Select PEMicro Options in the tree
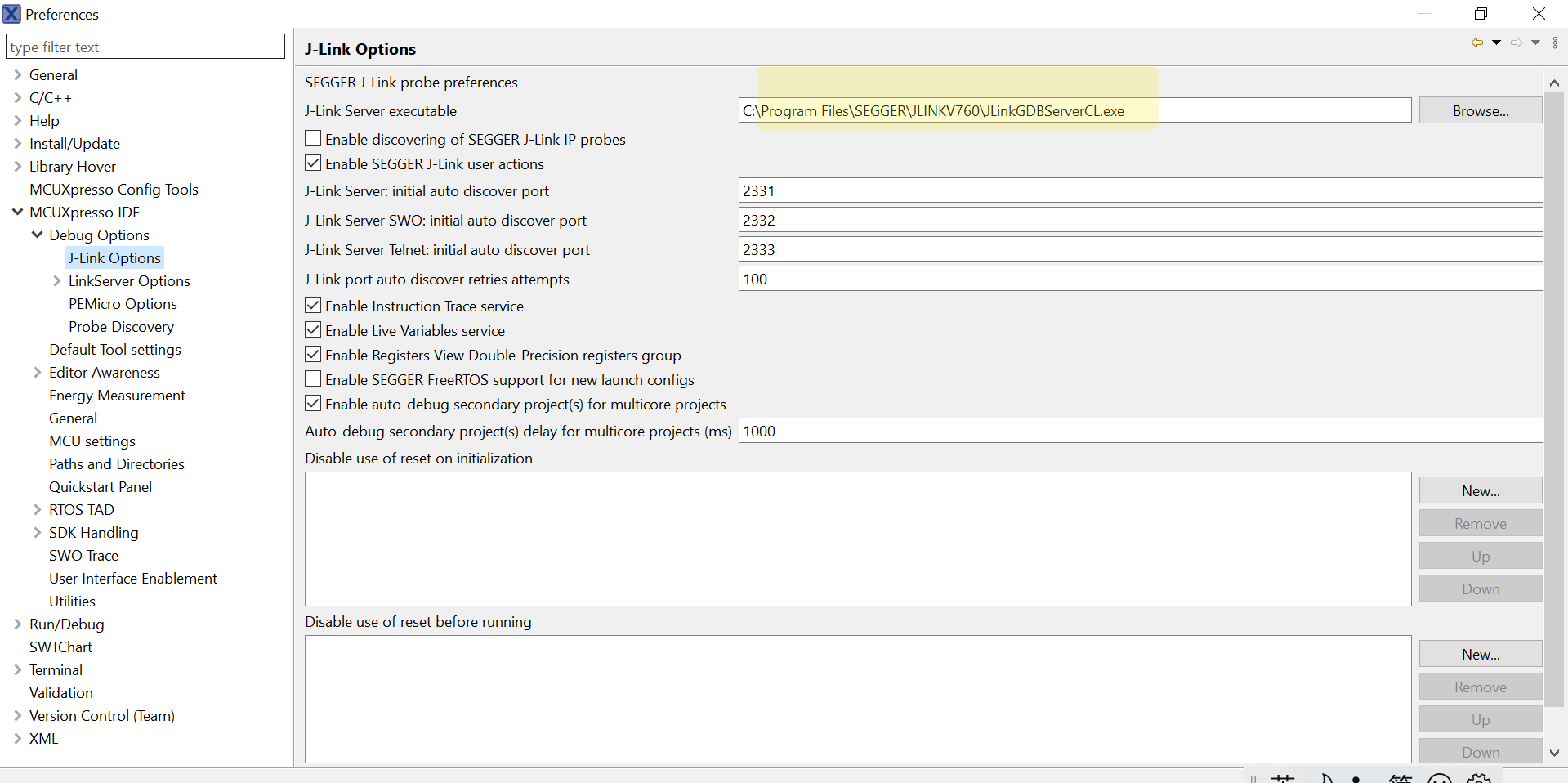Viewport: 1568px width, 783px height. (x=123, y=304)
